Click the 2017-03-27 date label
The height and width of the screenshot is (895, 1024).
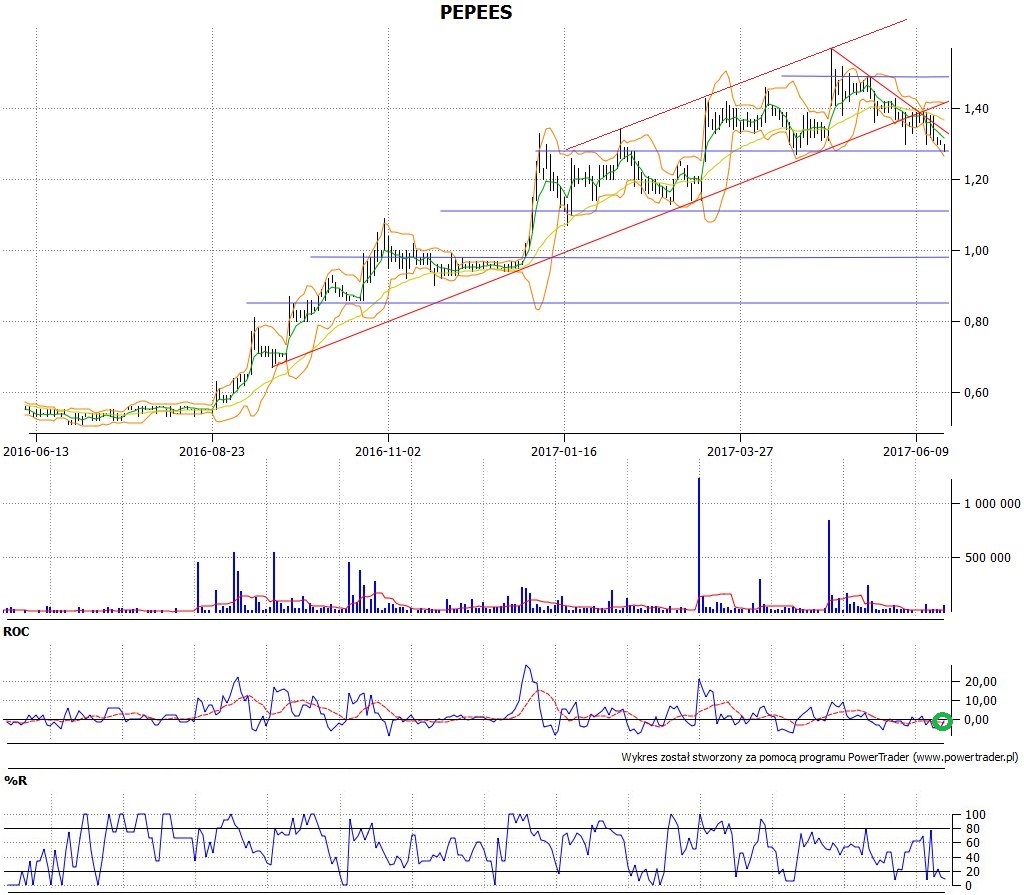pos(740,451)
